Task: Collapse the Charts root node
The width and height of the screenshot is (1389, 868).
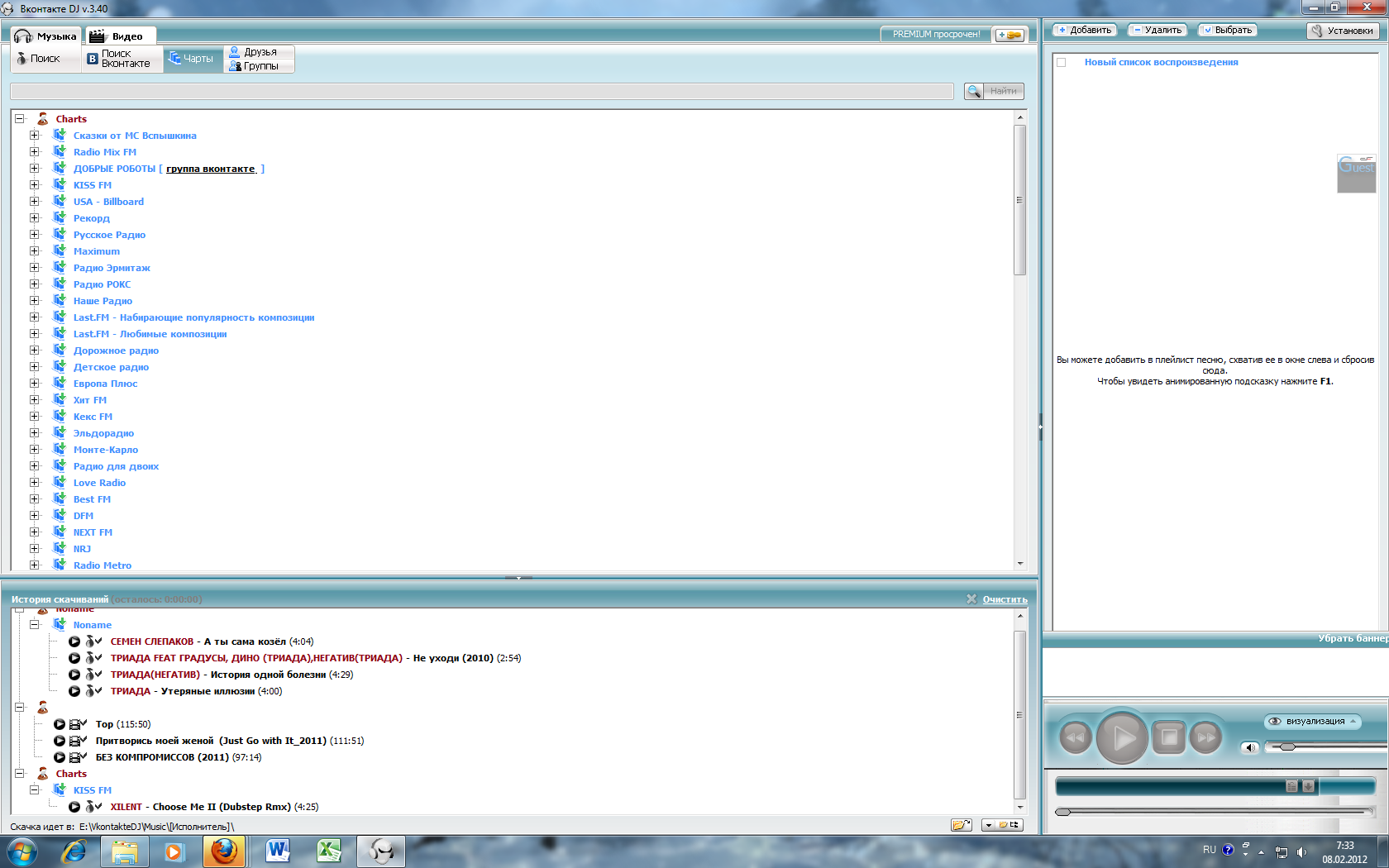Action: click(x=20, y=119)
